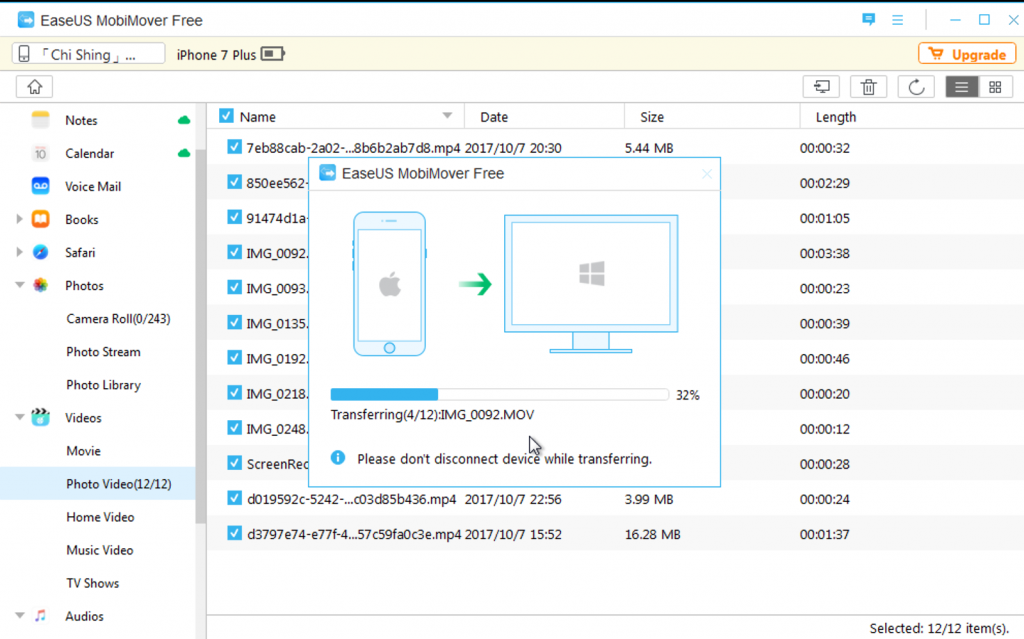This screenshot has height=639, width=1024.
Task: Click the Windows monitor illustration in dialog
Action: 591,284
